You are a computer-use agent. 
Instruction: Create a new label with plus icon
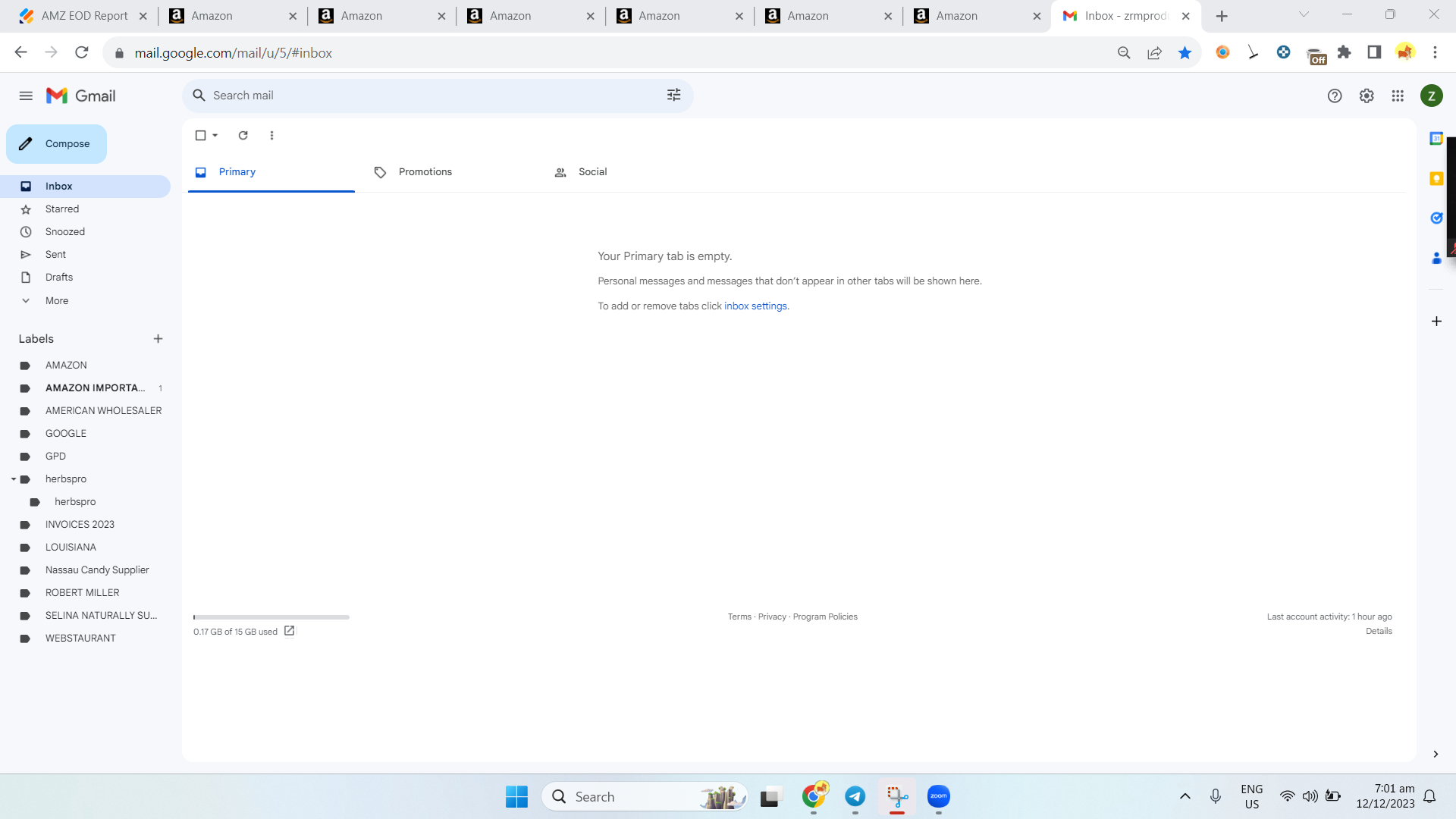158,339
